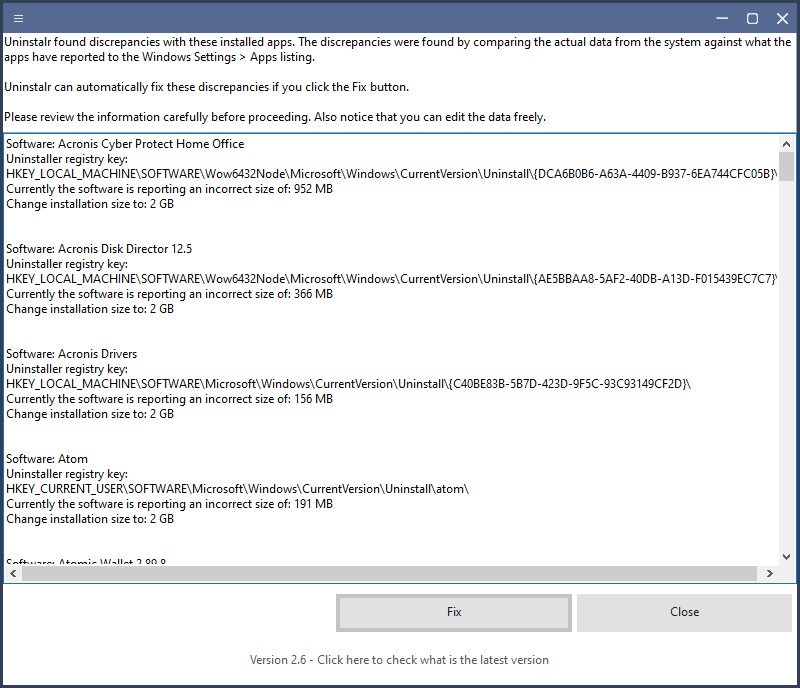Click horizontal scrollbar left arrow
The image size is (800, 688).
13,574
